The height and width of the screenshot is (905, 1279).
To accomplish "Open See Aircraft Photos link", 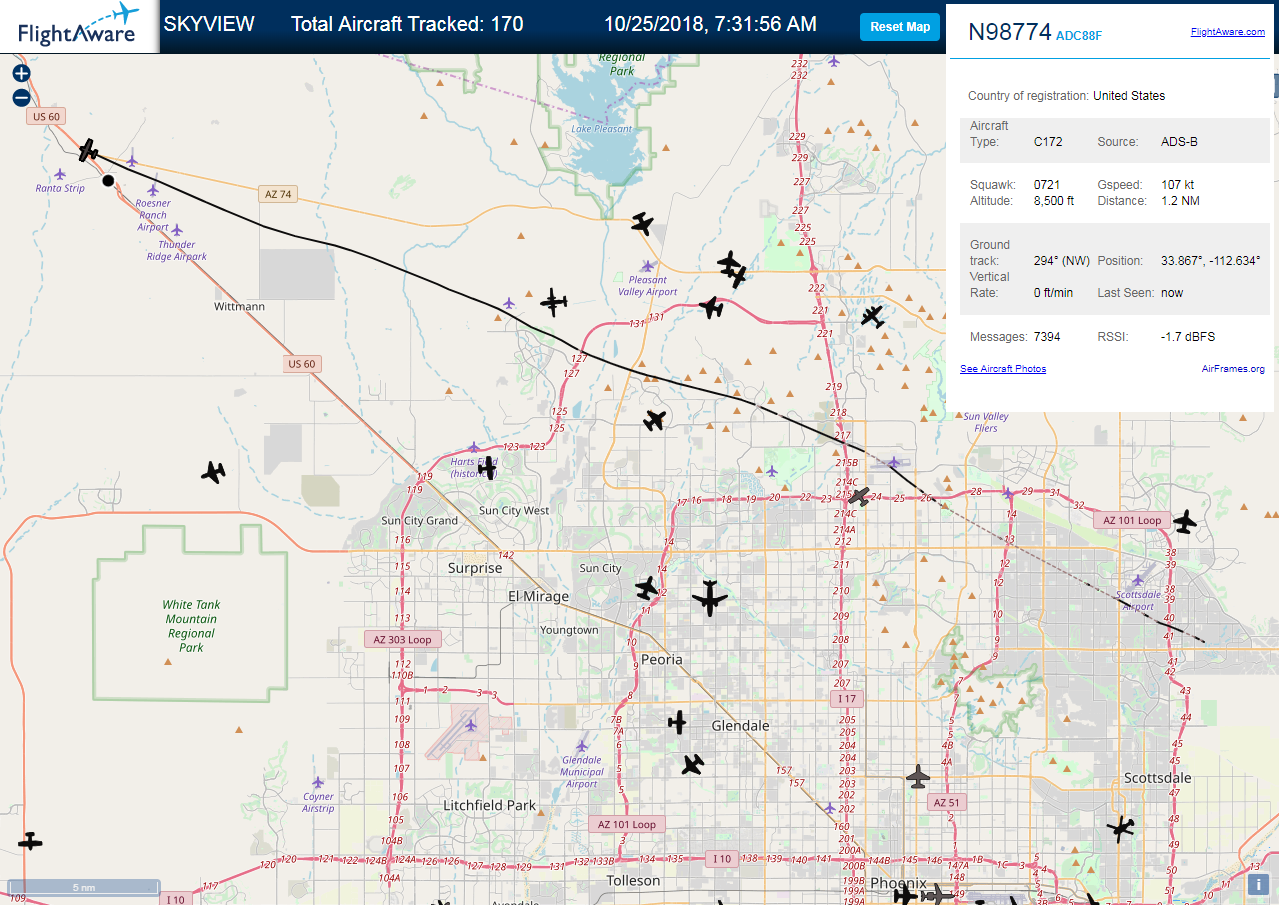I will [x=1003, y=369].
